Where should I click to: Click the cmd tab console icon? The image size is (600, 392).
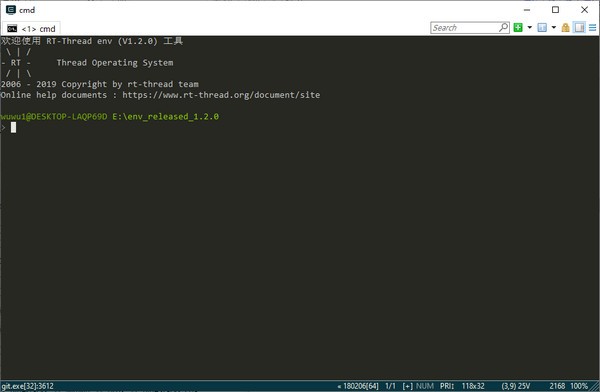(12, 29)
